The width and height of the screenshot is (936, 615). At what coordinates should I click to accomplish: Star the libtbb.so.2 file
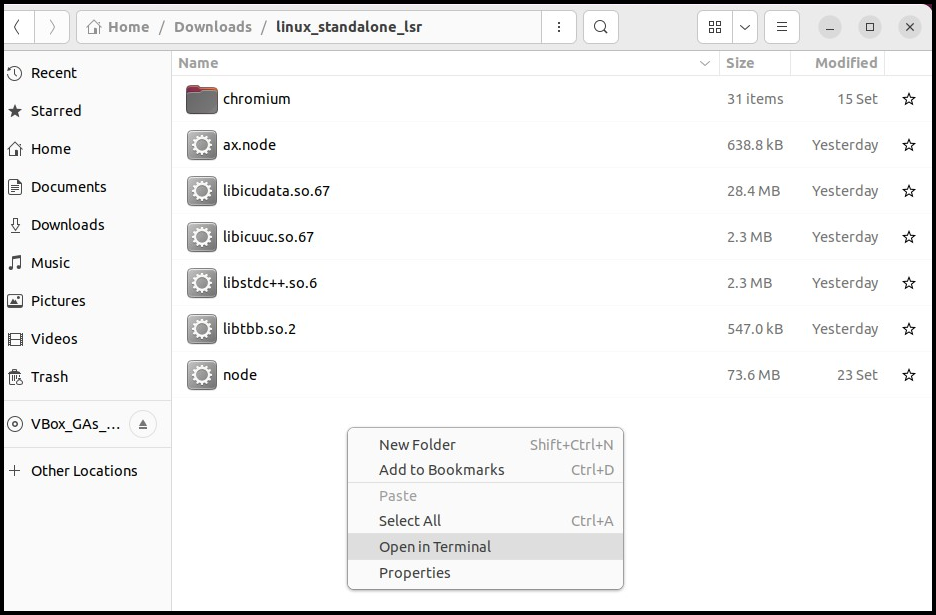tap(908, 329)
